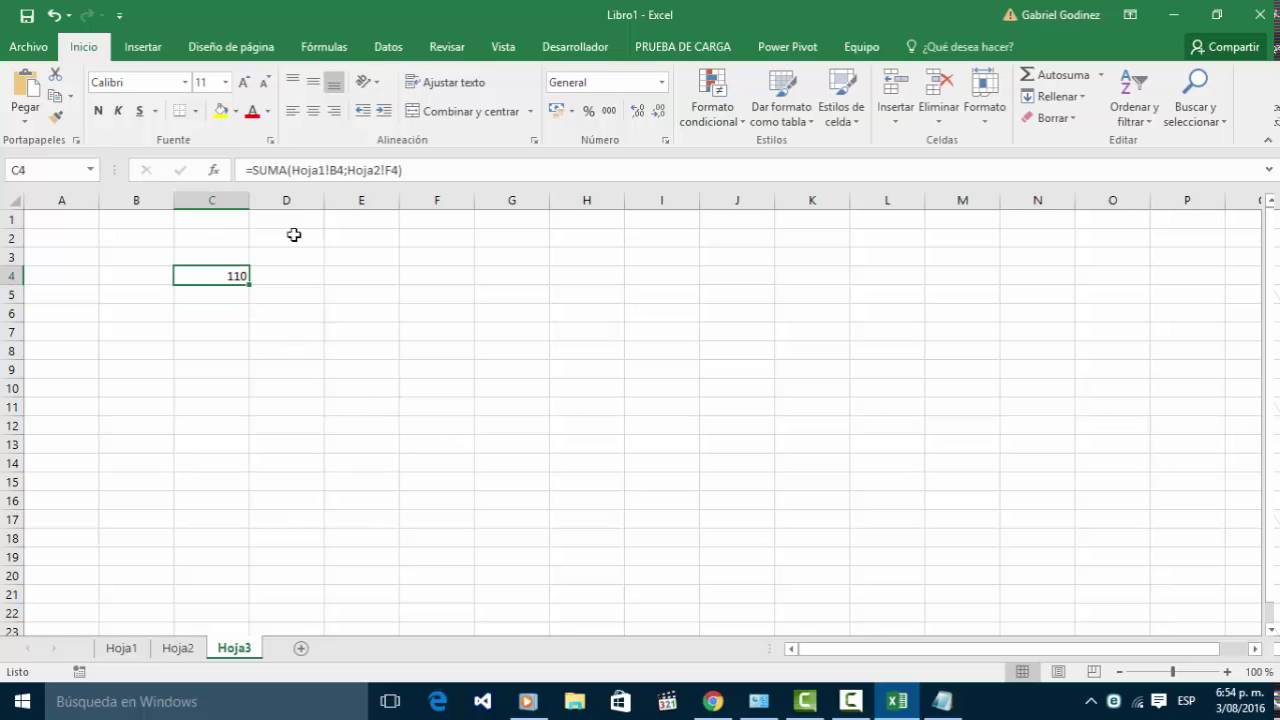Click the zoom out minus button
The image size is (1280, 720).
pos(1119,672)
